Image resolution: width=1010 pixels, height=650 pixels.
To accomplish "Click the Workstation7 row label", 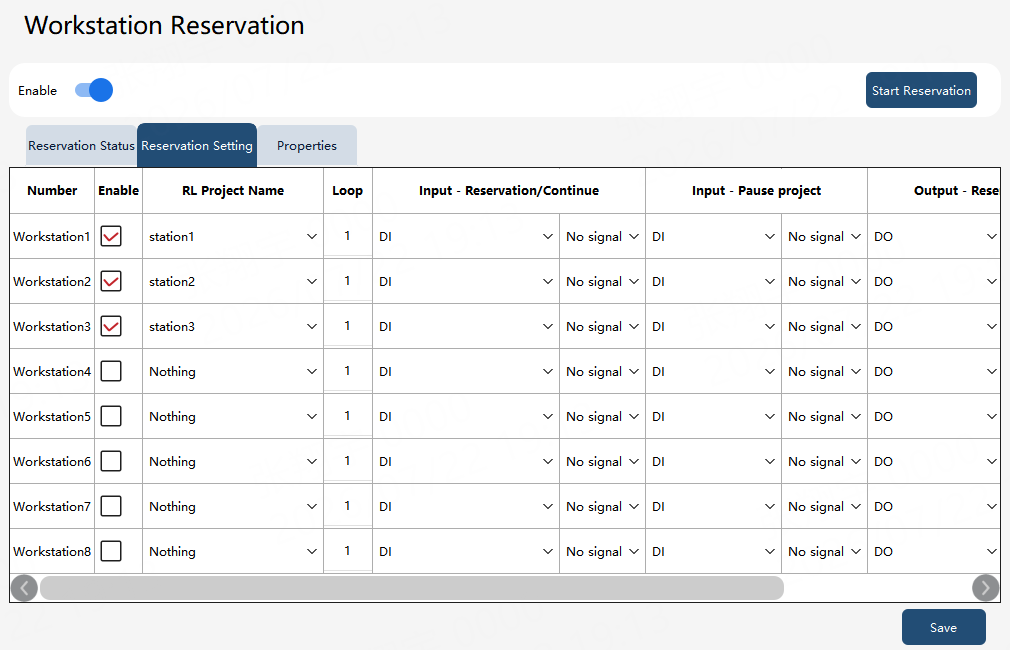I will 52,507.
